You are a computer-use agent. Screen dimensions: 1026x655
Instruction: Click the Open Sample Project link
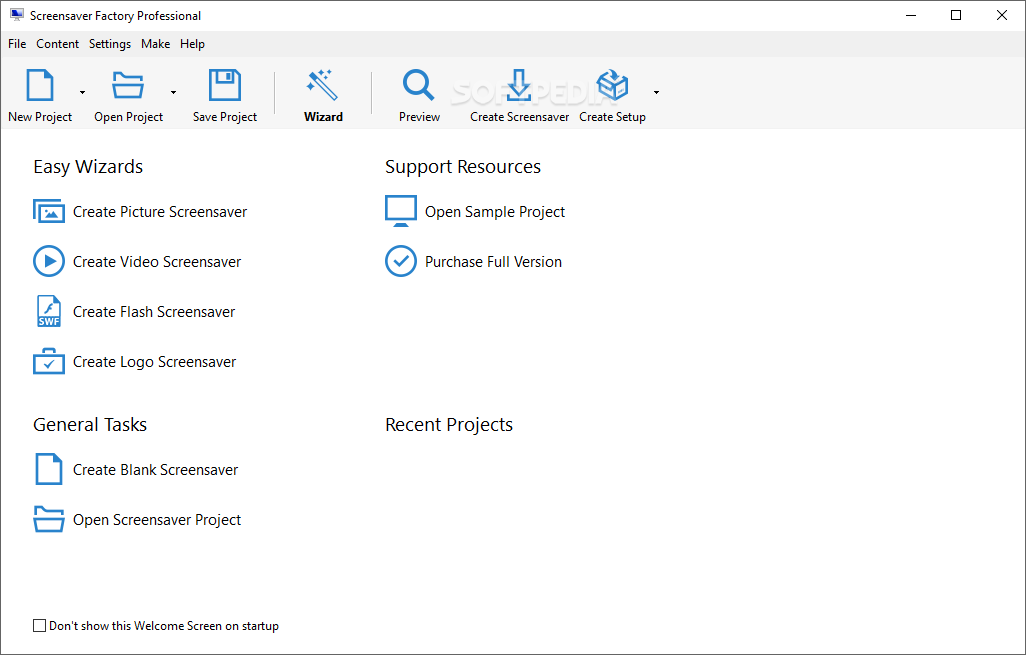(x=495, y=212)
